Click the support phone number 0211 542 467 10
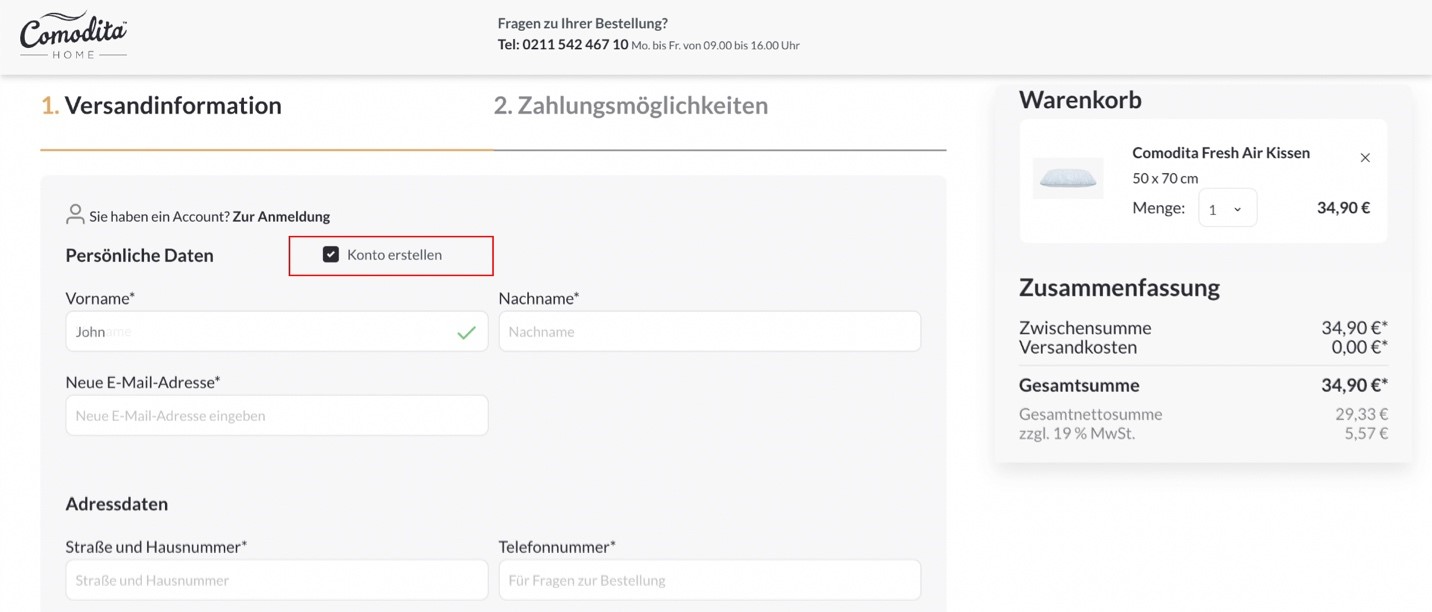The image size is (1432, 612). click(x=575, y=45)
